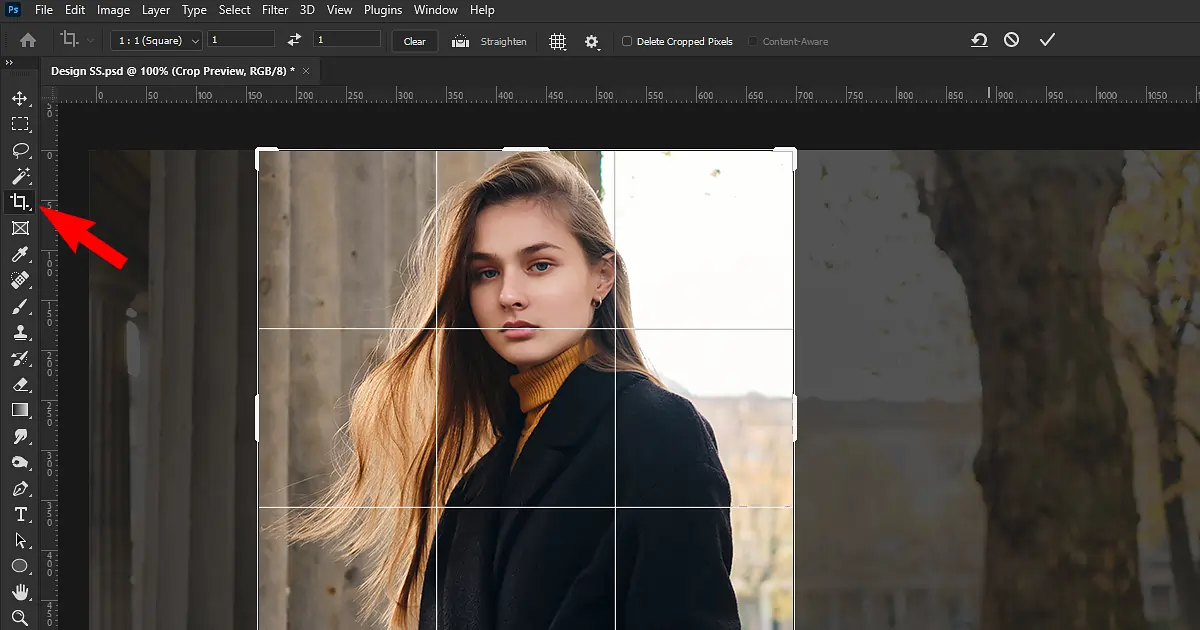This screenshot has width=1200, height=630.
Task: Choose the Clone Stamp tool
Action: tap(19, 333)
